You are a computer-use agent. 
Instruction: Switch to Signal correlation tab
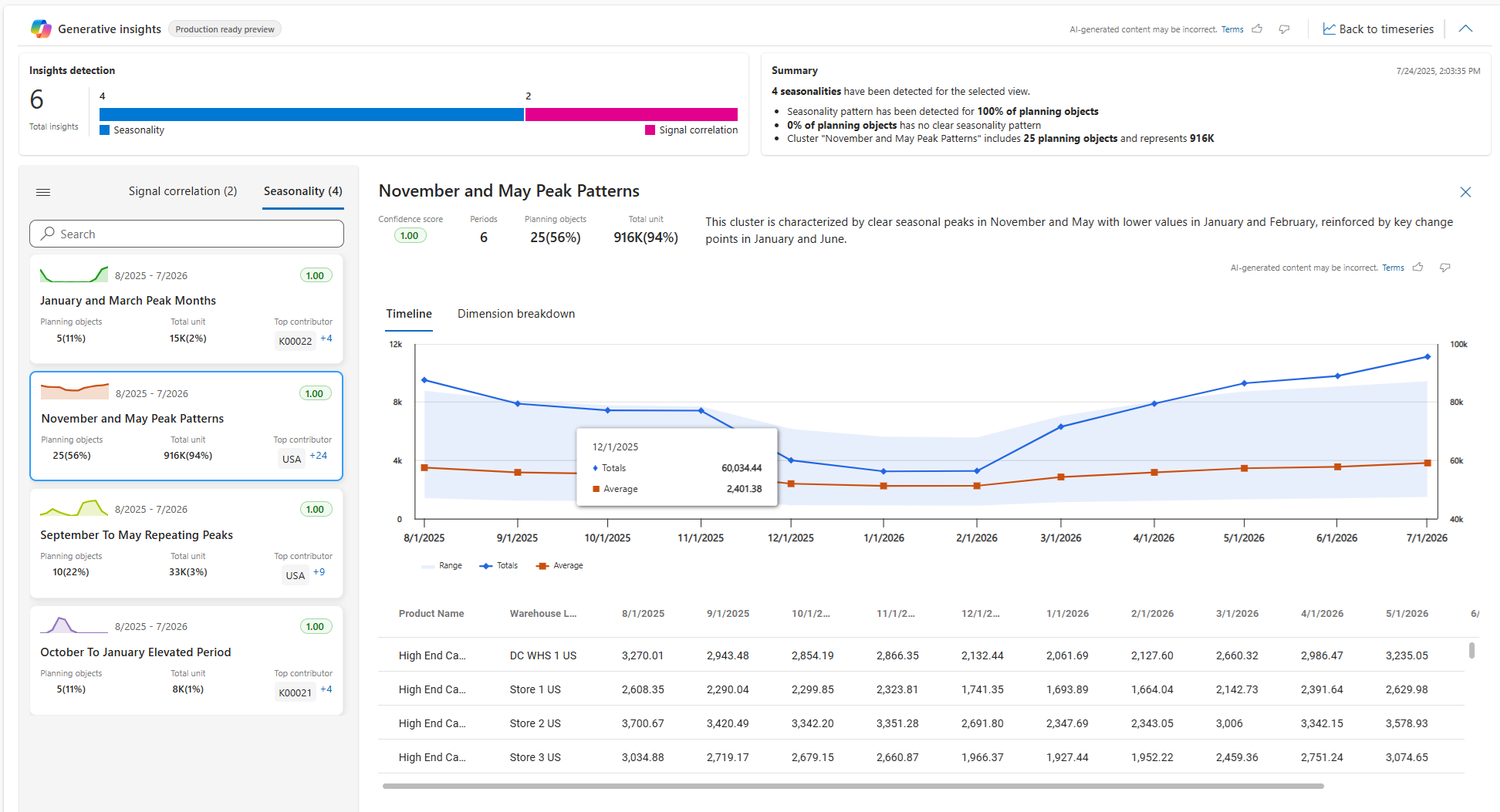tap(182, 191)
